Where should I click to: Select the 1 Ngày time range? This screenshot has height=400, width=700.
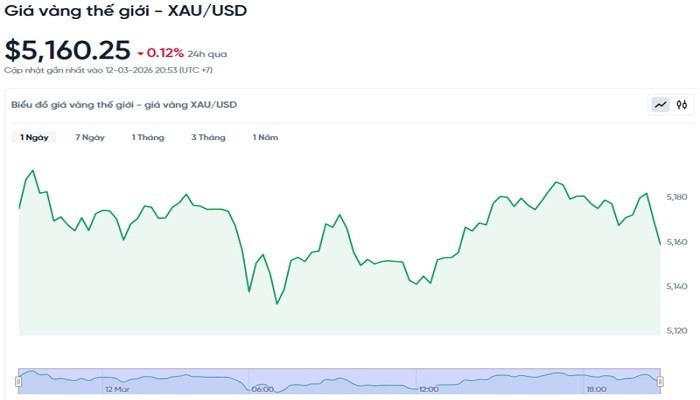[x=34, y=137]
